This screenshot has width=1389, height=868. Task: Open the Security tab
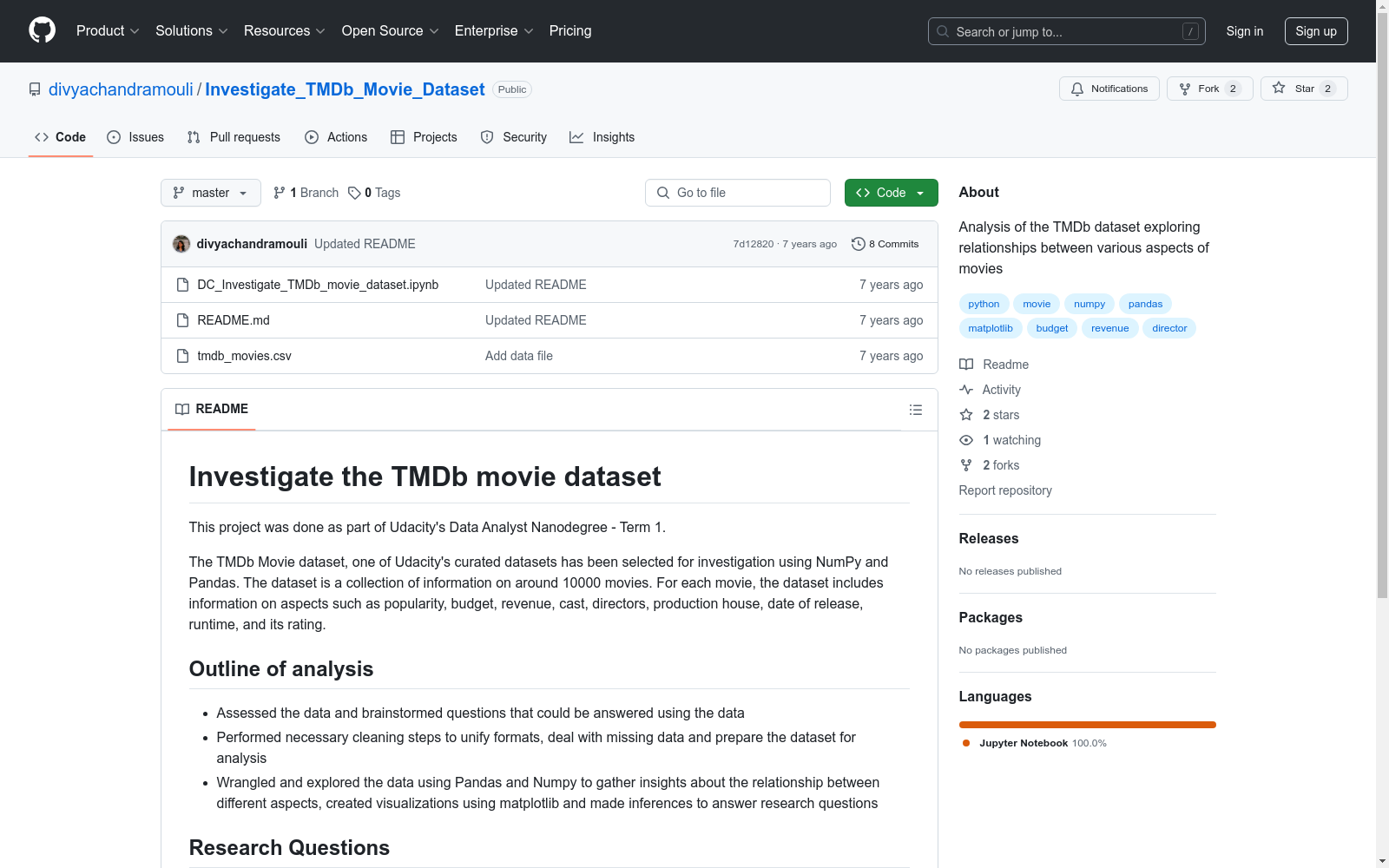click(514, 137)
